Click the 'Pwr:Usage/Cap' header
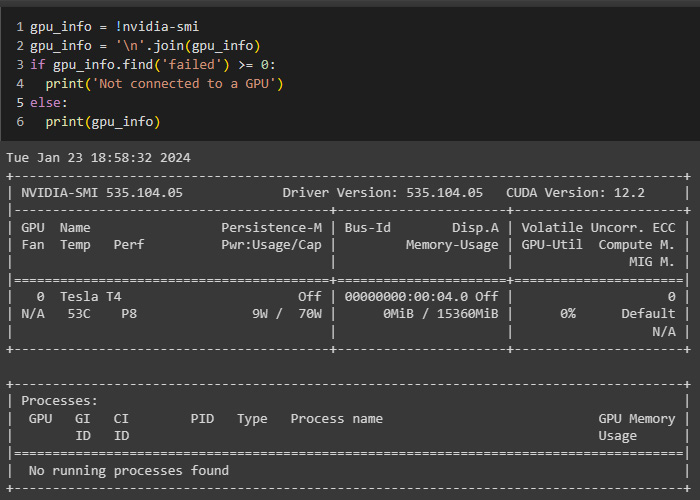 pyautogui.click(x=271, y=245)
